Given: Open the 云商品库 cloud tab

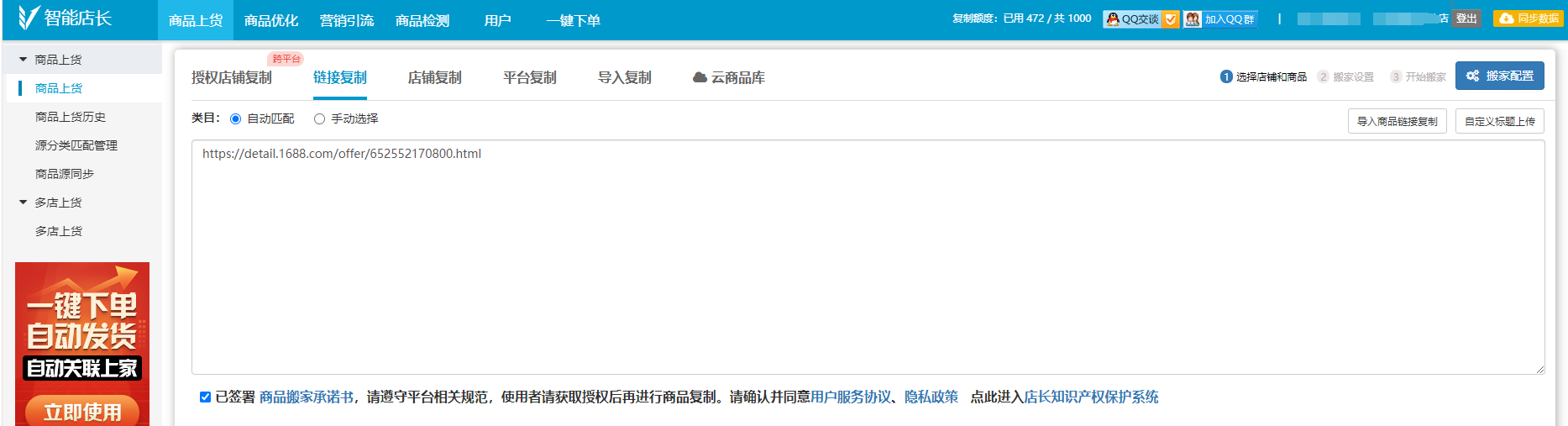Looking at the screenshot, I should (728, 78).
